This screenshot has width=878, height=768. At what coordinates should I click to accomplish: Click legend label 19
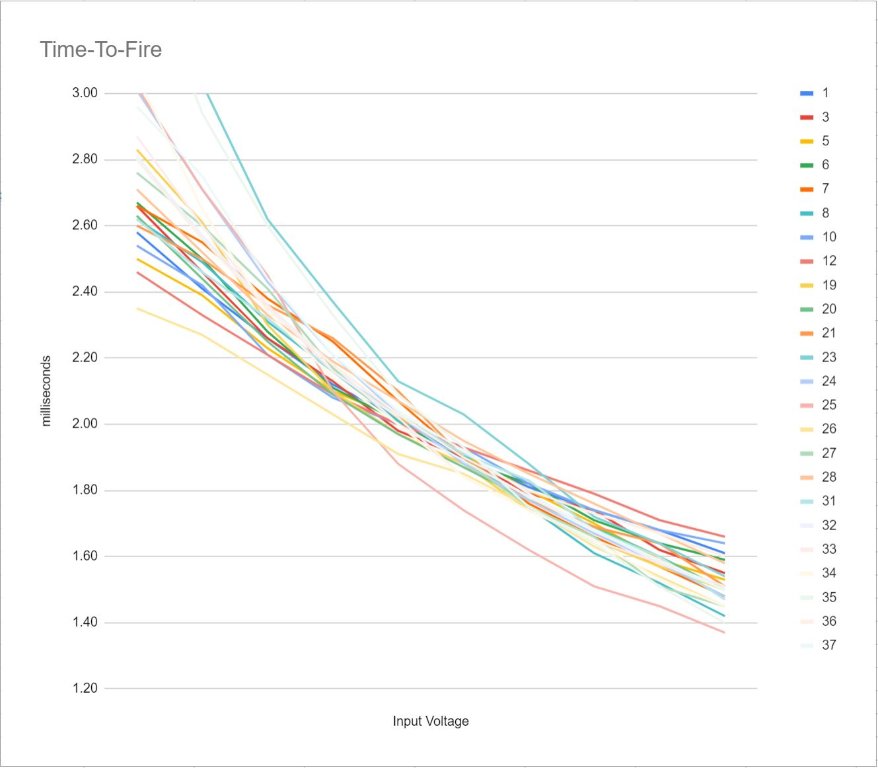(x=829, y=285)
